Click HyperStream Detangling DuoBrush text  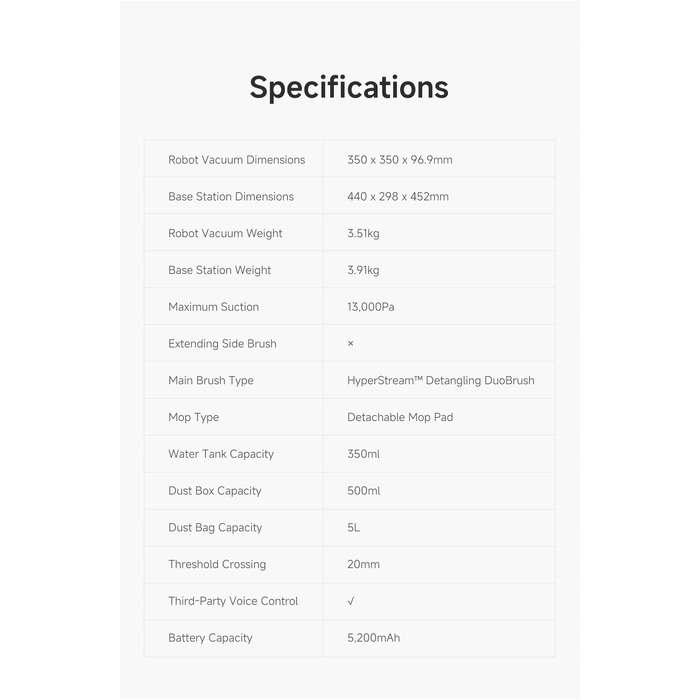point(441,380)
